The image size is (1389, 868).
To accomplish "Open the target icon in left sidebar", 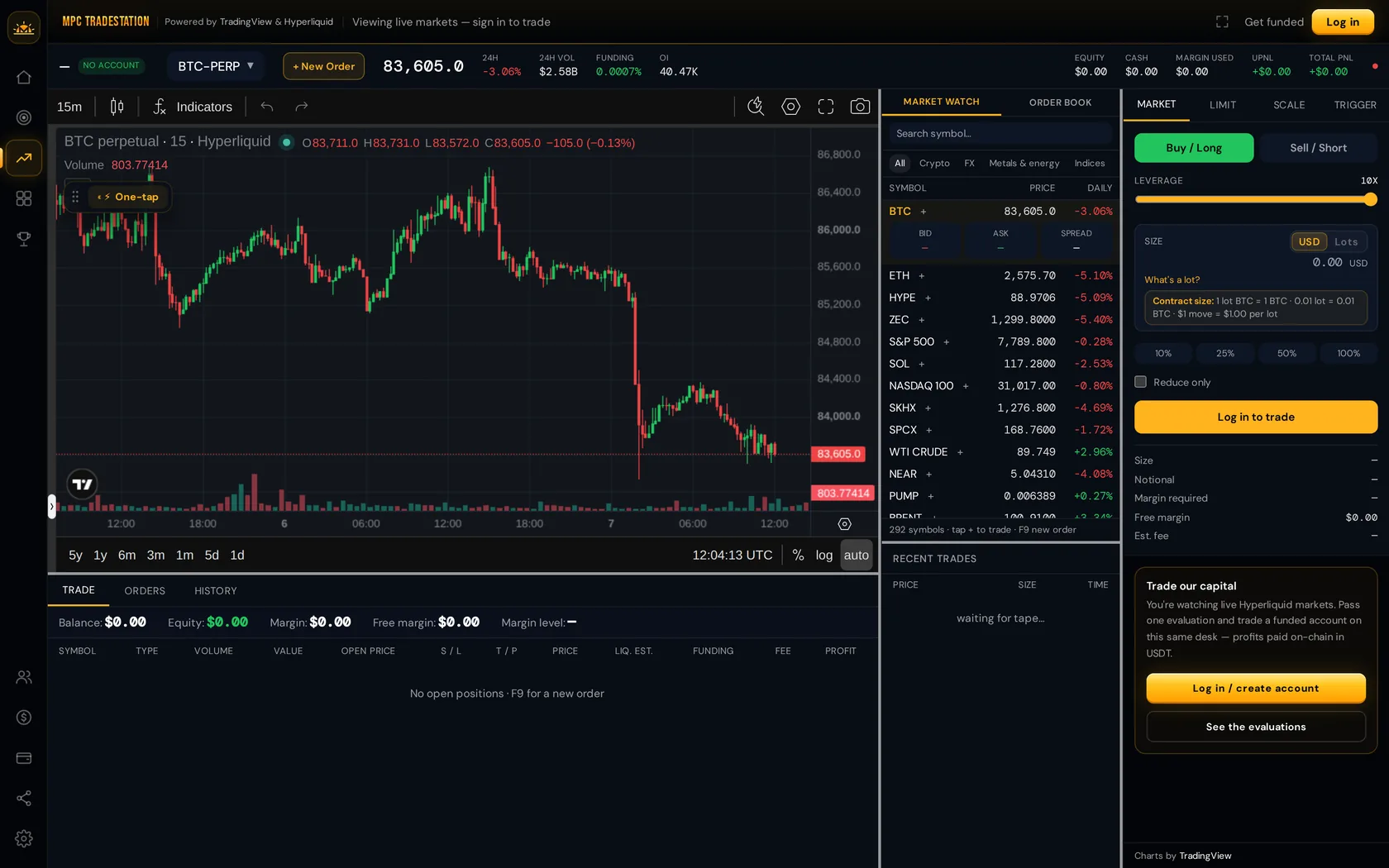I will [x=24, y=117].
